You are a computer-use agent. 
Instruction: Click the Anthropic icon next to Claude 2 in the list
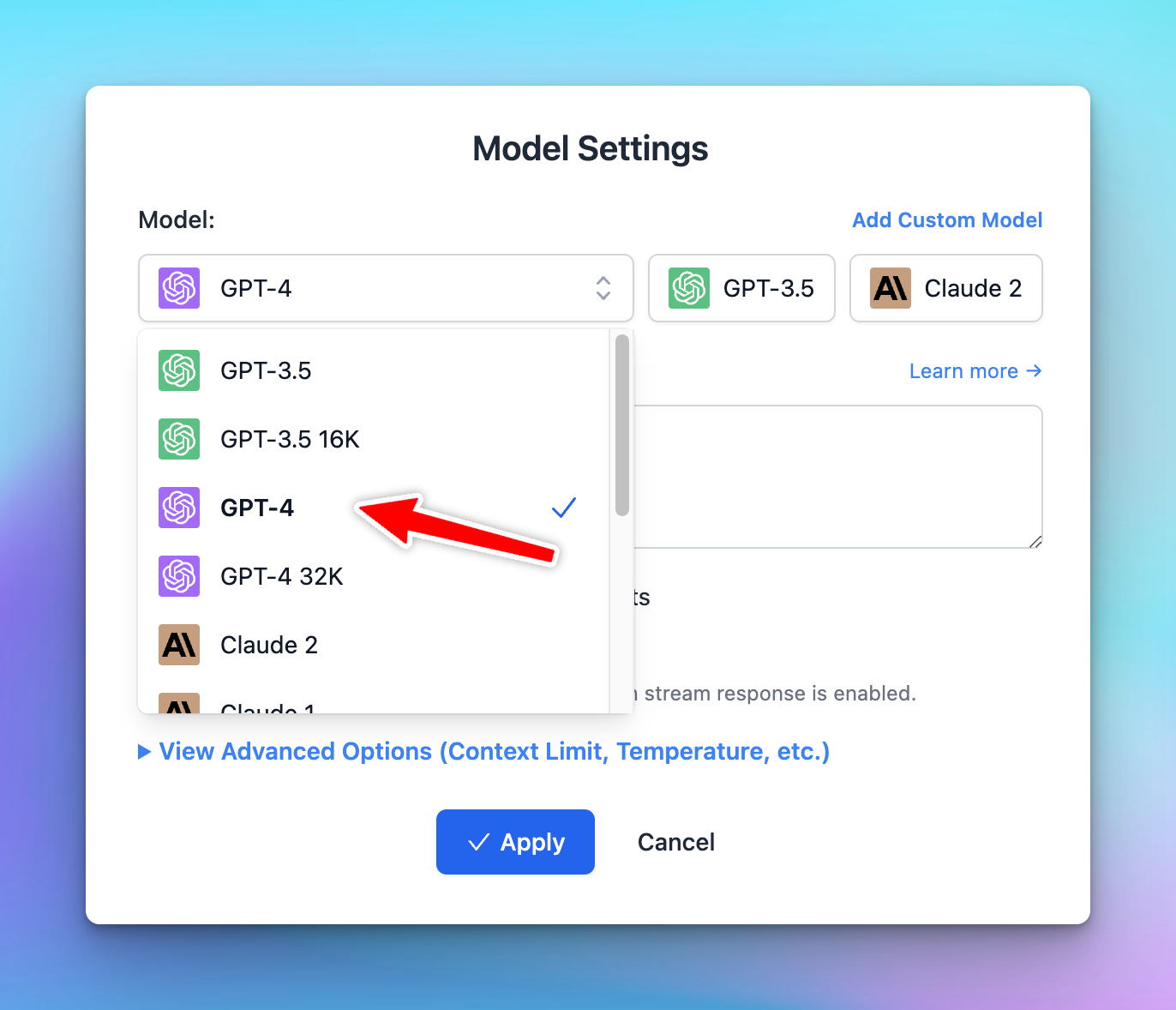[178, 645]
